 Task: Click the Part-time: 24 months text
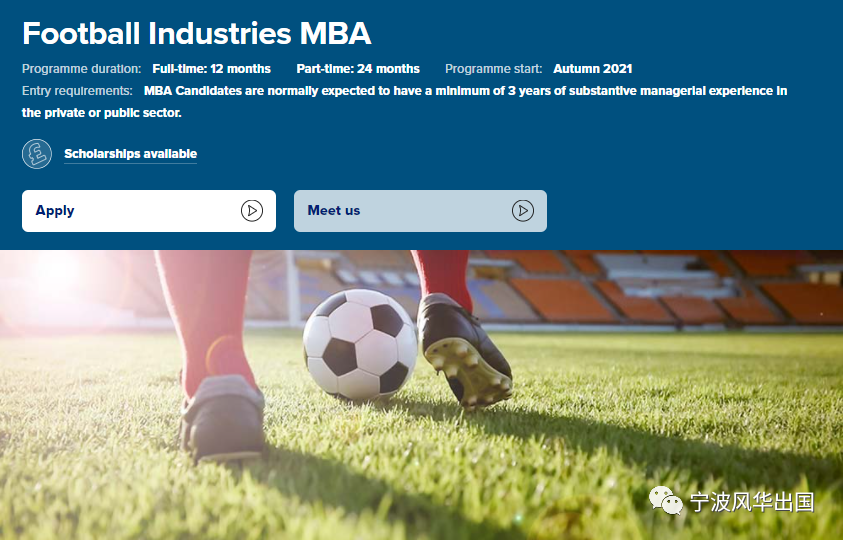pos(358,69)
